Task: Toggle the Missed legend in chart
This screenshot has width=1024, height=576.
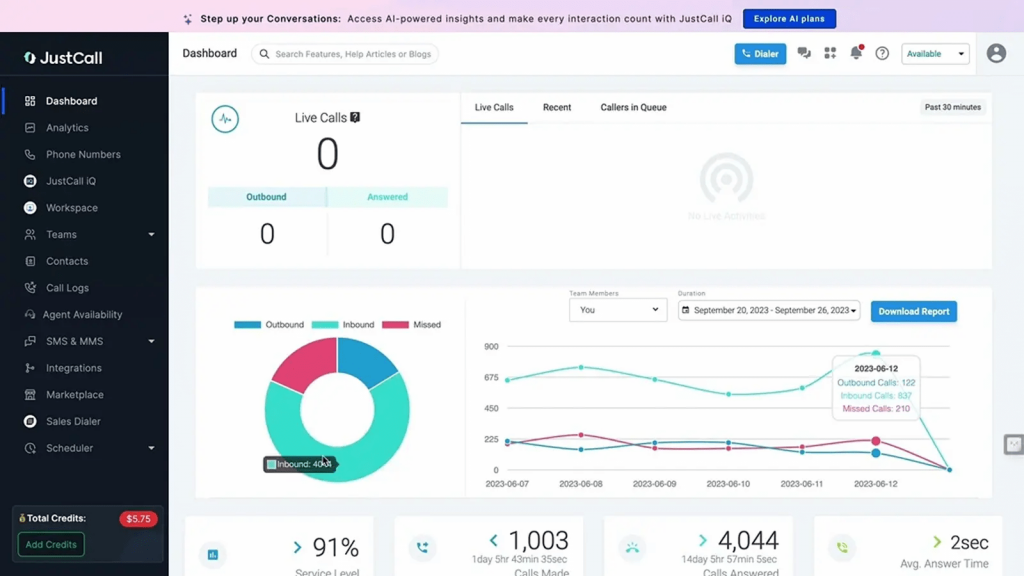Action: [411, 325]
